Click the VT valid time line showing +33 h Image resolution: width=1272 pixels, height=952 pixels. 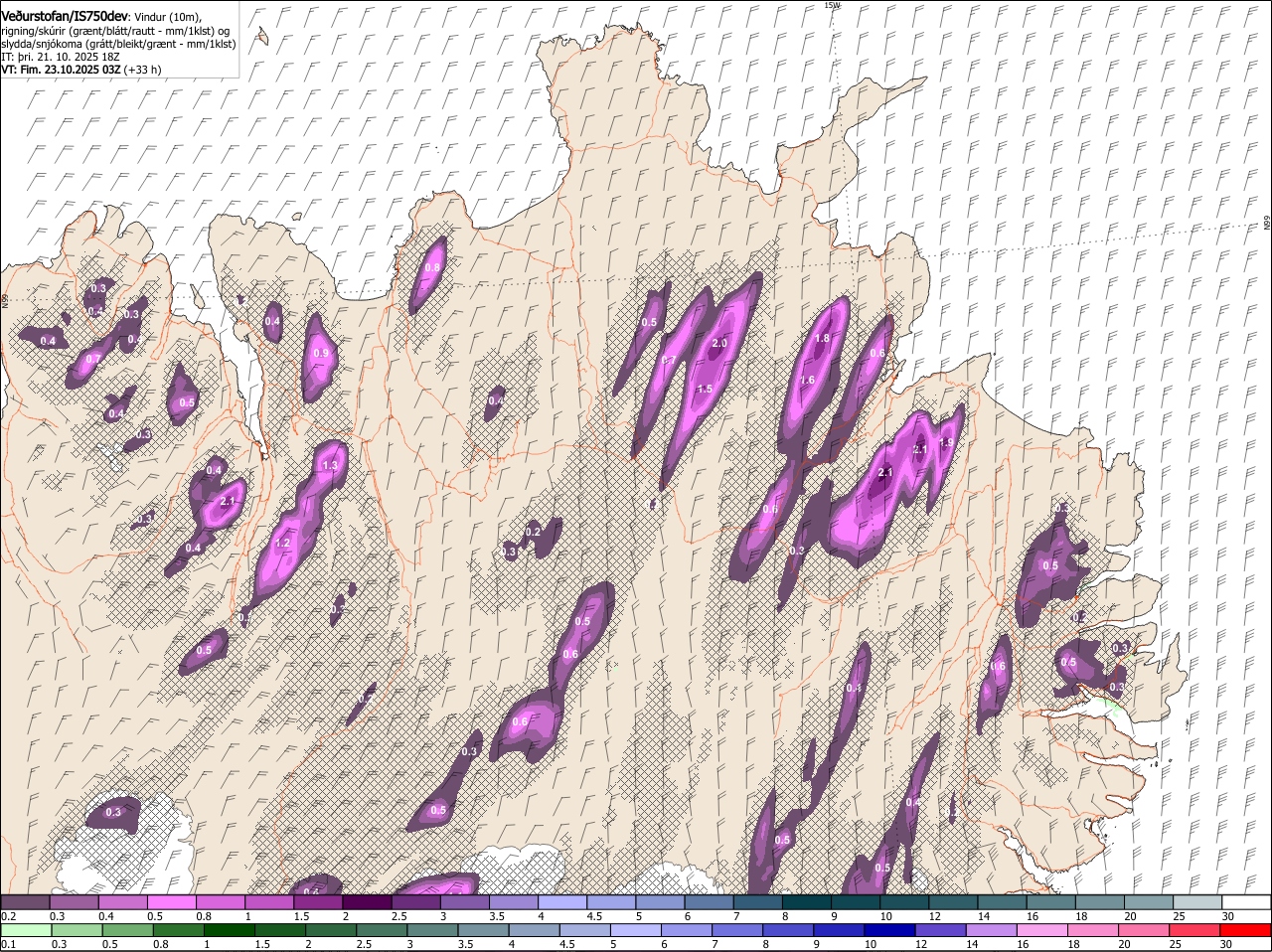point(81,70)
